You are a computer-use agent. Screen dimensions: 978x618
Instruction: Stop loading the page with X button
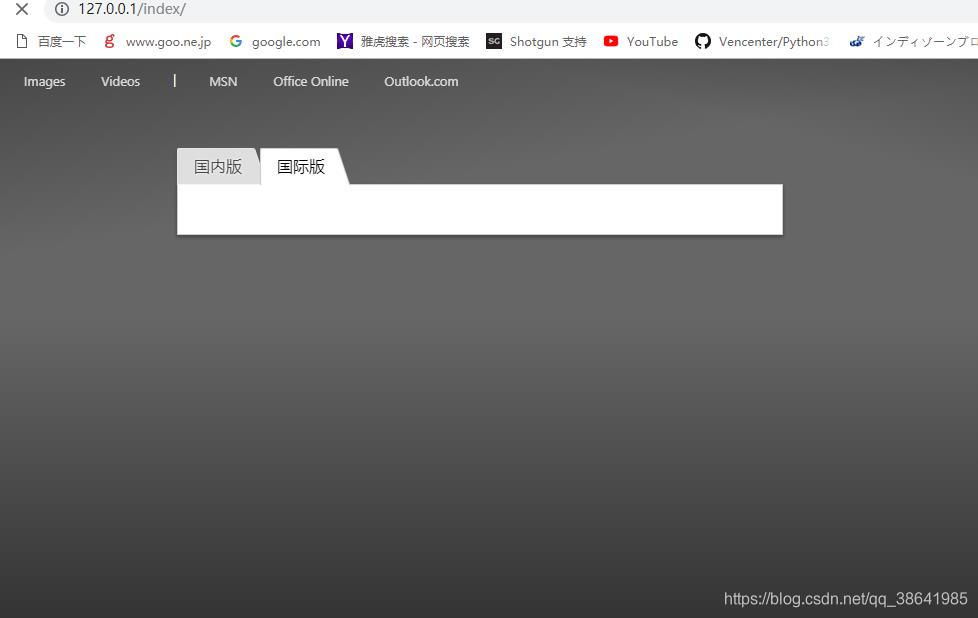(22, 9)
